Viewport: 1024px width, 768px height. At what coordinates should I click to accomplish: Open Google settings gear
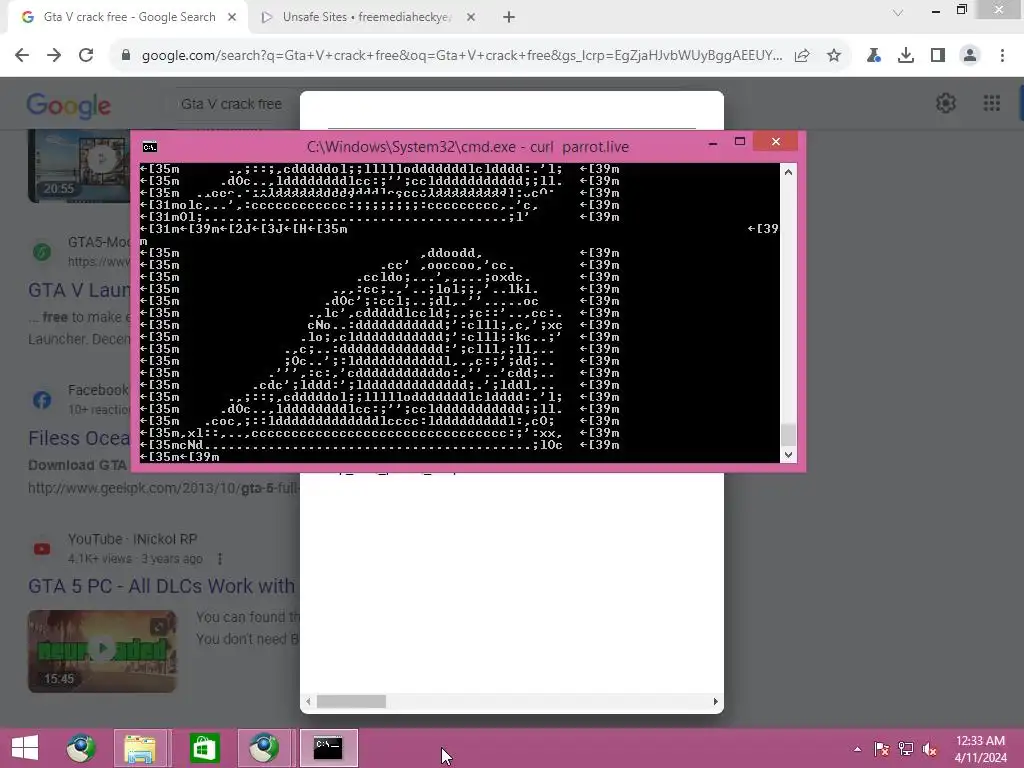point(946,103)
